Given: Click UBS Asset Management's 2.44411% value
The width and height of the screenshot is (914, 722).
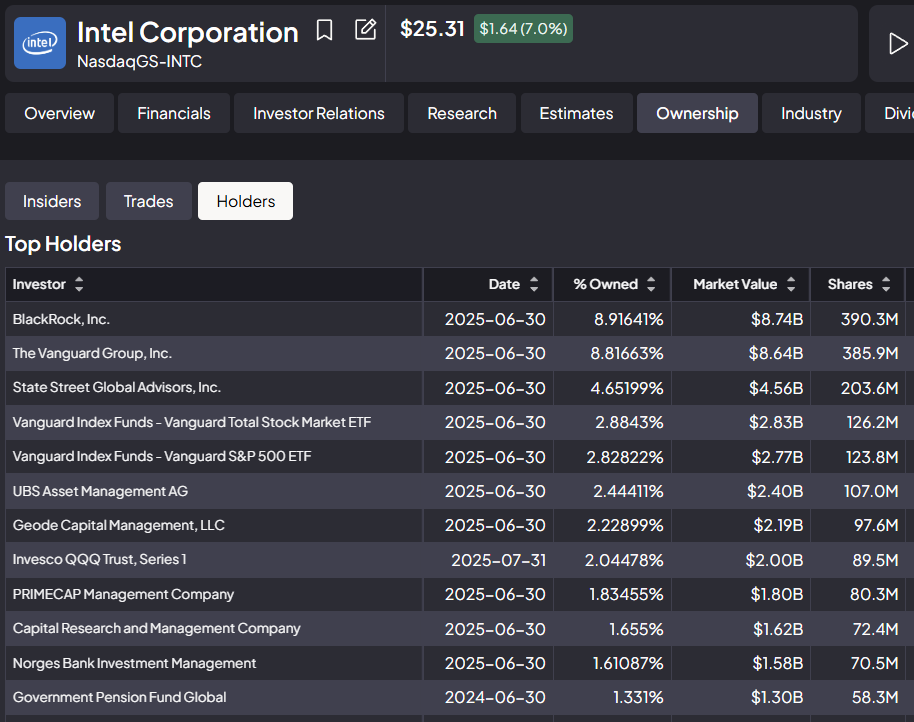Looking at the screenshot, I should [628, 491].
